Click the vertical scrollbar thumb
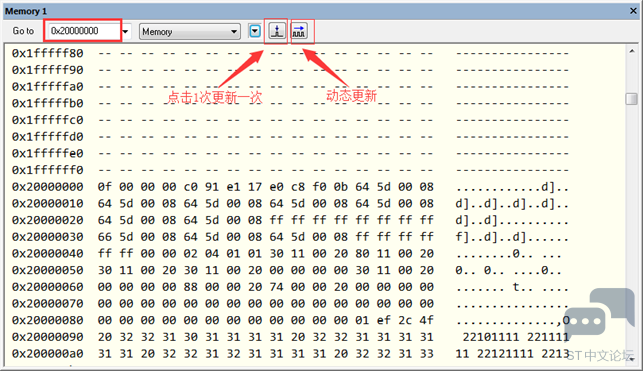This screenshot has height=371, width=643. click(632, 99)
